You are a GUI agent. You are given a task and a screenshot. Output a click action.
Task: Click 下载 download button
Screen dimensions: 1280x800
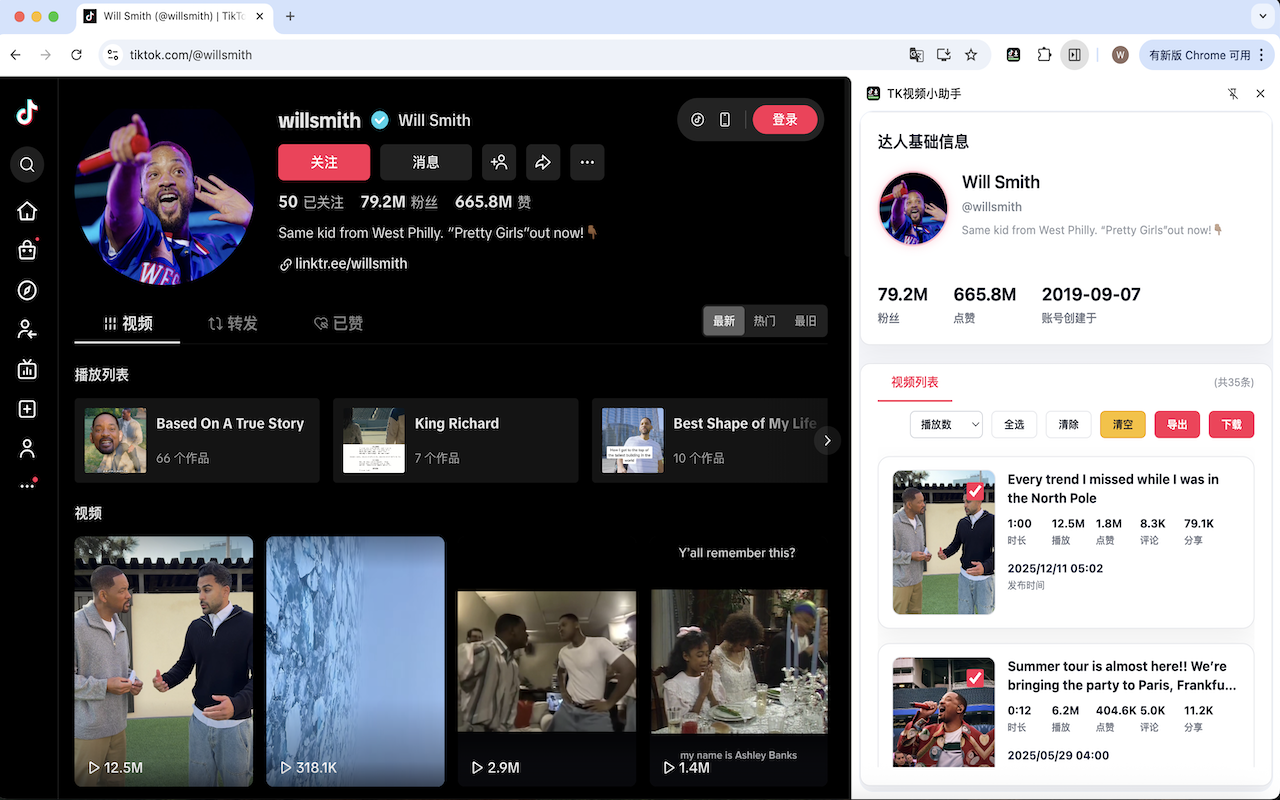[x=1231, y=424]
